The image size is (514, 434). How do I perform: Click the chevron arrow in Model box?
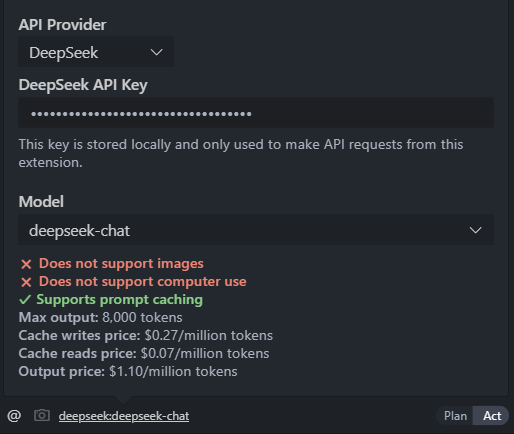click(x=475, y=230)
